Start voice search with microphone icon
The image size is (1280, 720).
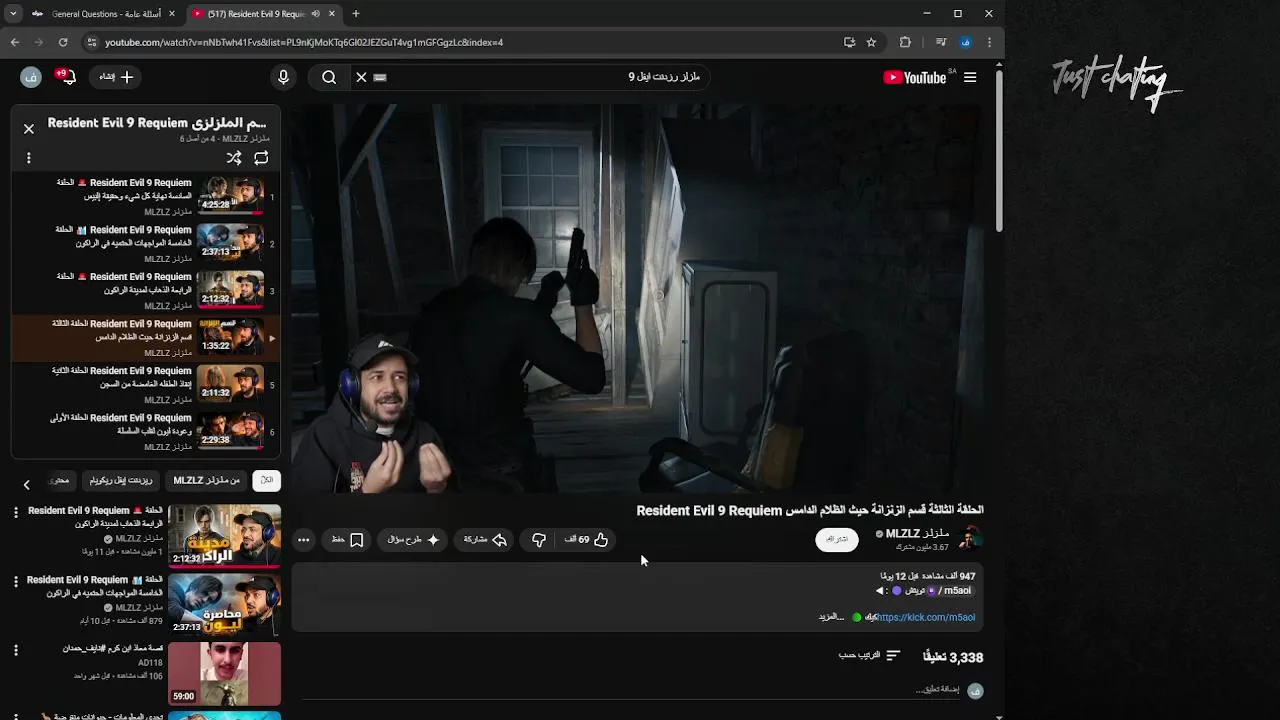[x=283, y=77]
